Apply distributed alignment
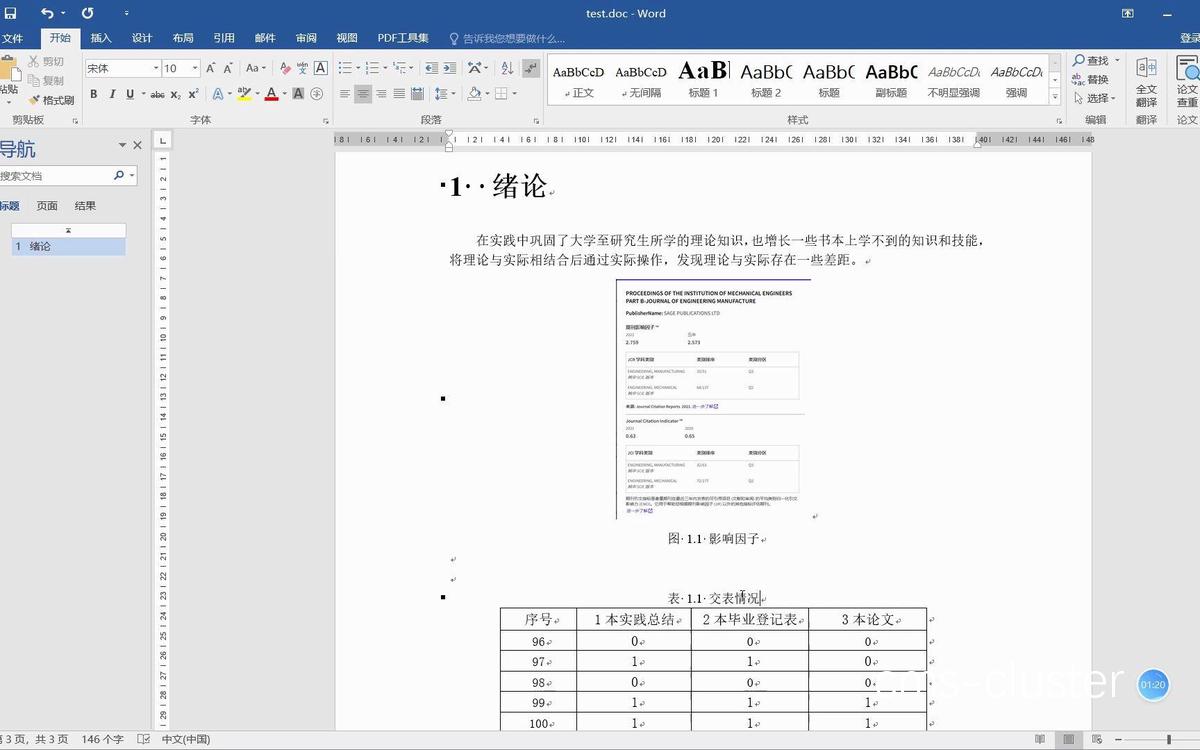 pos(417,94)
